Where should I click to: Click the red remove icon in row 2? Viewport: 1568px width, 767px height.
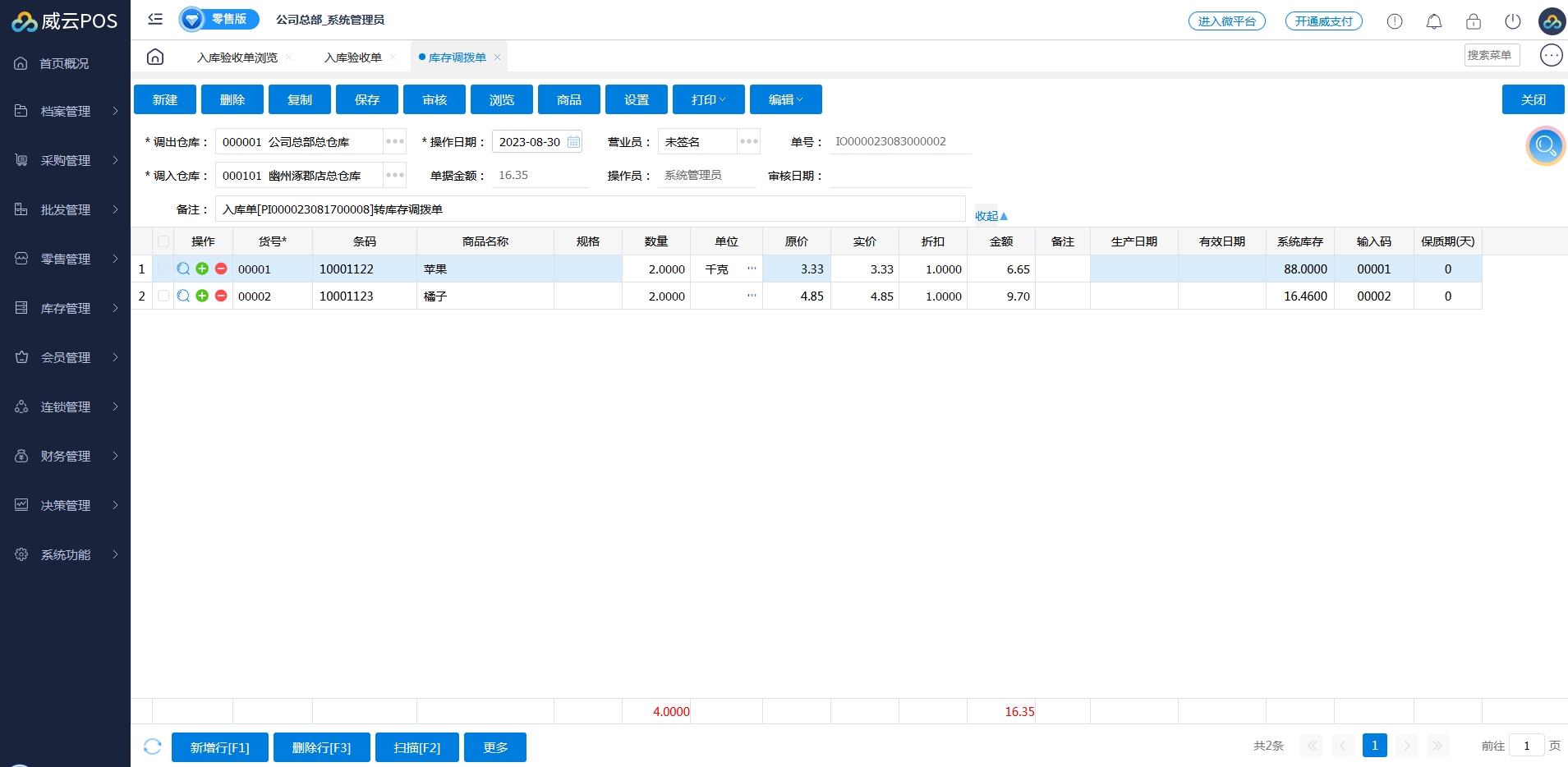click(x=221, y=296)
